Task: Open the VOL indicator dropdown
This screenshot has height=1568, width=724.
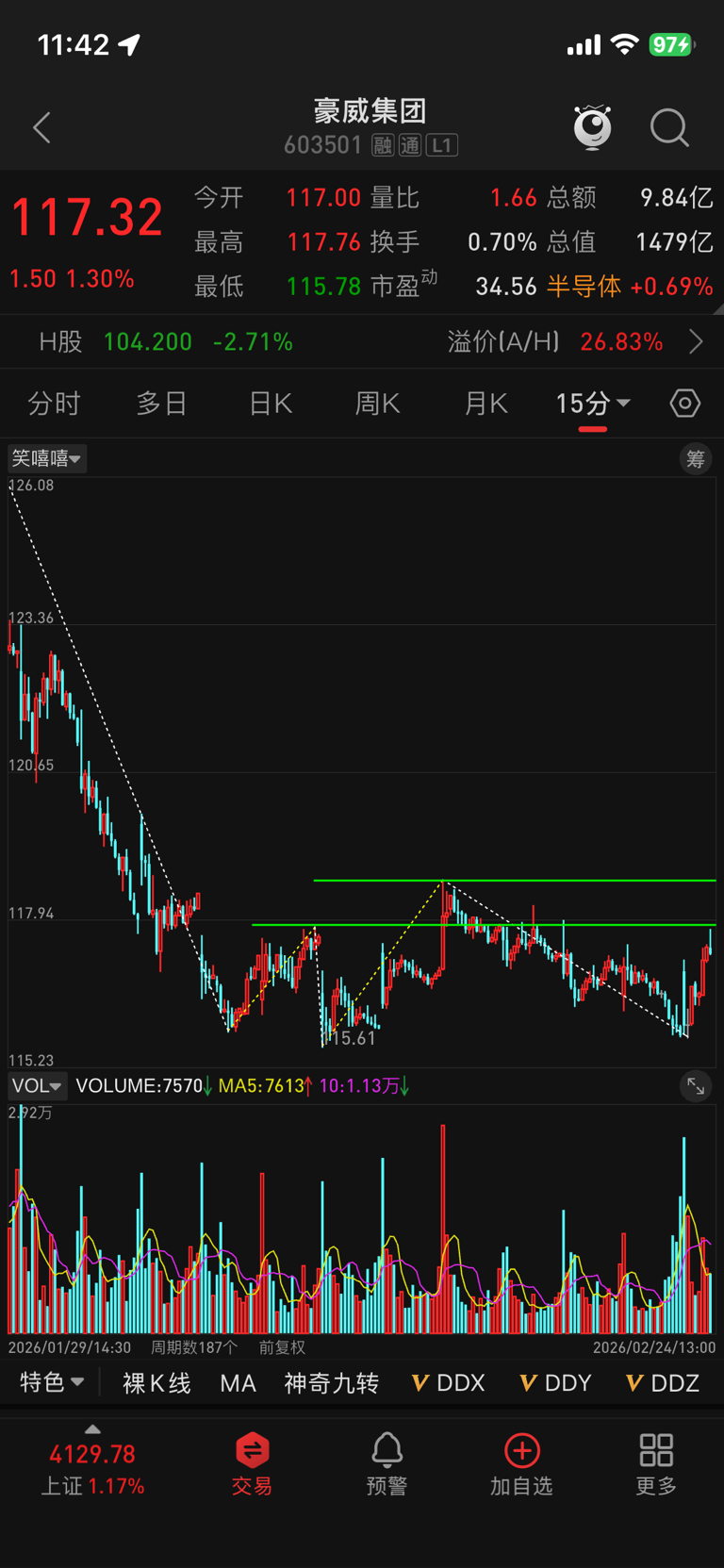Action: pyautogui.click(x=38, y=1086)
